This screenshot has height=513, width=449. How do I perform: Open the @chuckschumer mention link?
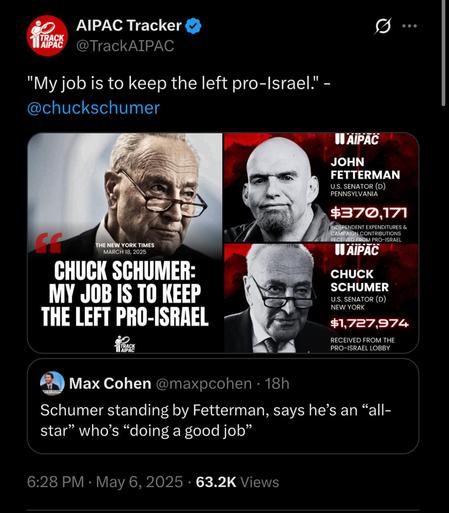[x=94, y=108]
